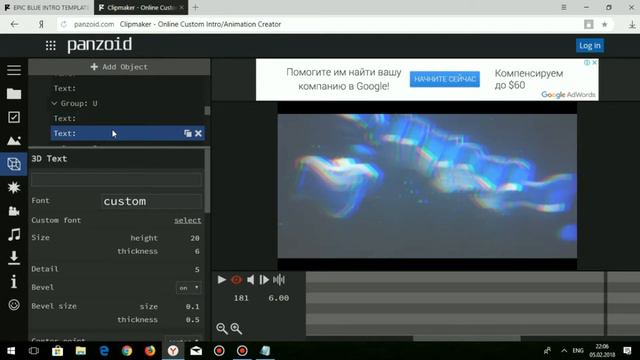This screenshot has width=640, height=360.
Task: Go back in browser
Action: (x=15, y=24)
